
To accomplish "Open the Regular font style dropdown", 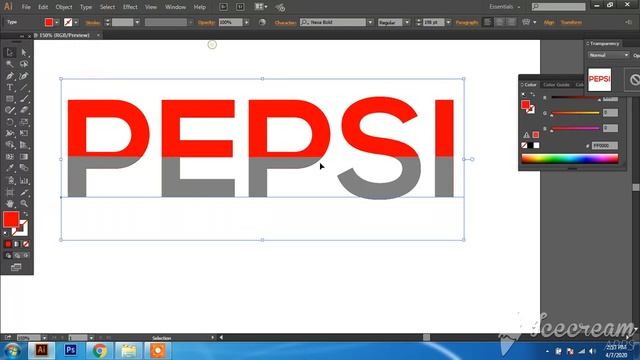I will pyautogui.click(x=407, y=22).
